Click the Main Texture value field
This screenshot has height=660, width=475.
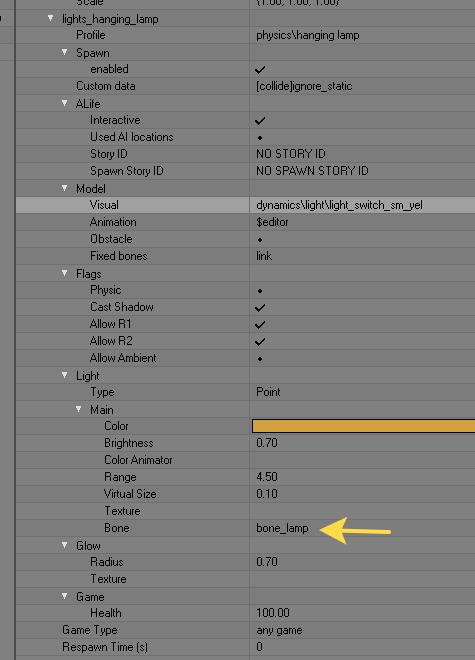click(362, 511)
